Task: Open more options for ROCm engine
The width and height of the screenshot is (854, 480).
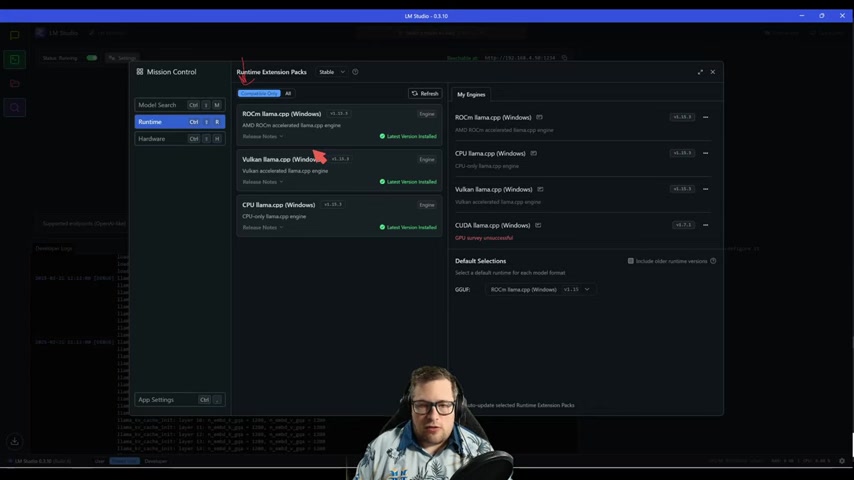Action: click(705, 117)
